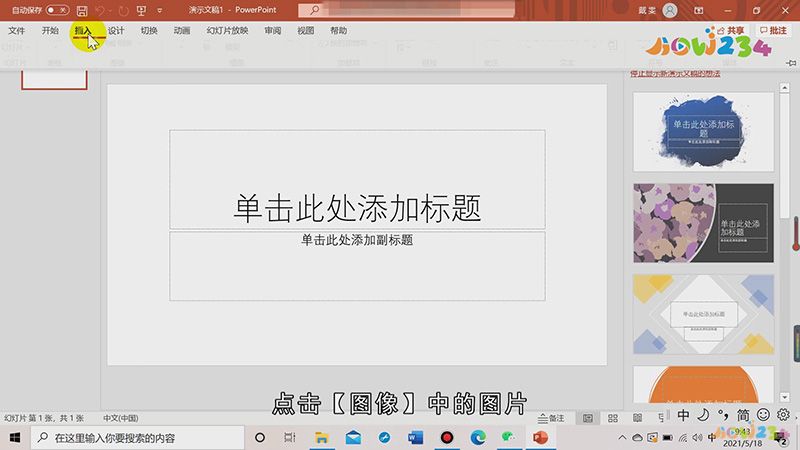800x450 pixels.
Task: Click the PowerPoint taskbar icon
Action: (540, 437)
